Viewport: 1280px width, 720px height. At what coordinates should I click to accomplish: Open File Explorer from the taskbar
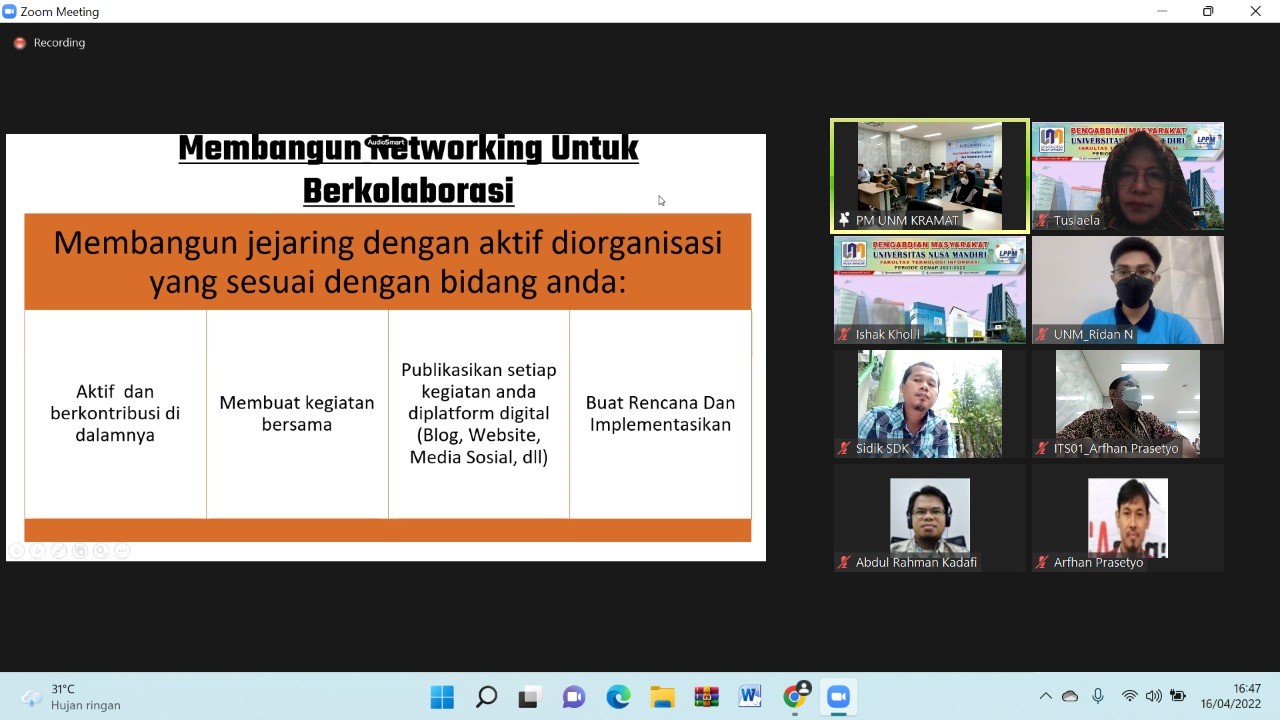[662, 697]
